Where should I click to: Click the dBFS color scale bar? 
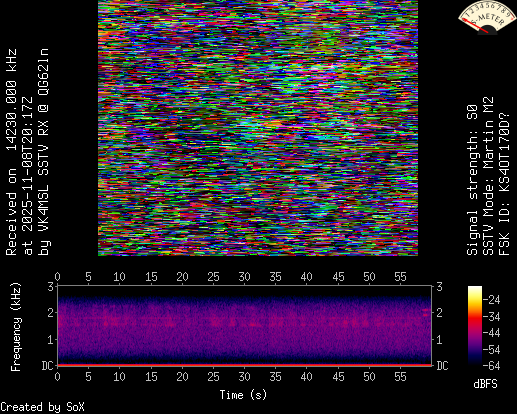(x=475, y=326)
